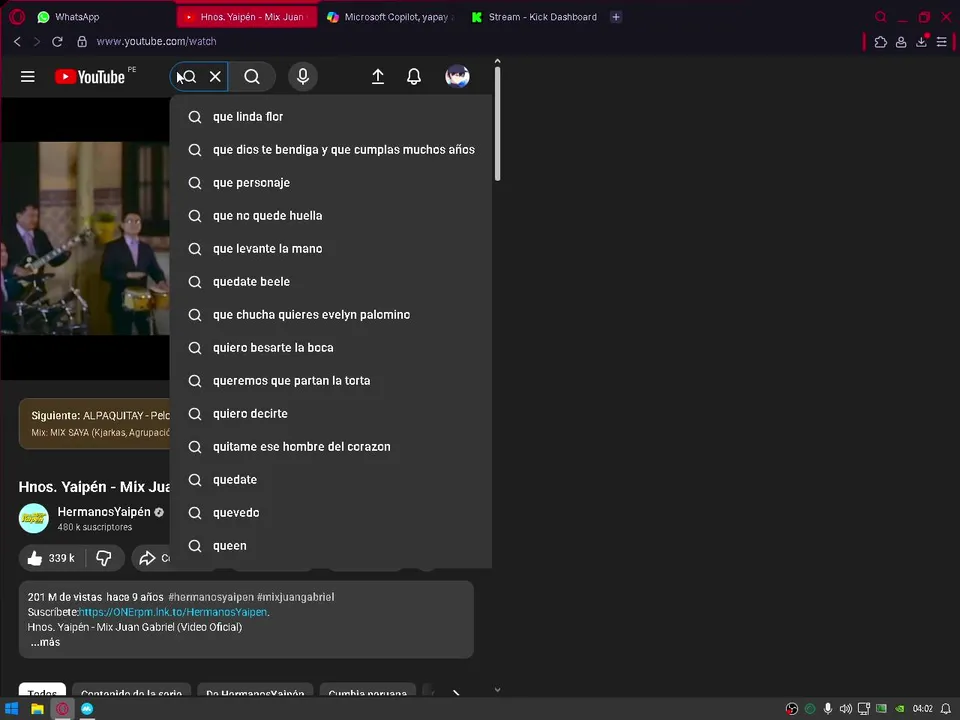The image size is (960, 720).
Task: Select 'que chucha quieres evelyn palomino'
Action: tap(331, 315)
